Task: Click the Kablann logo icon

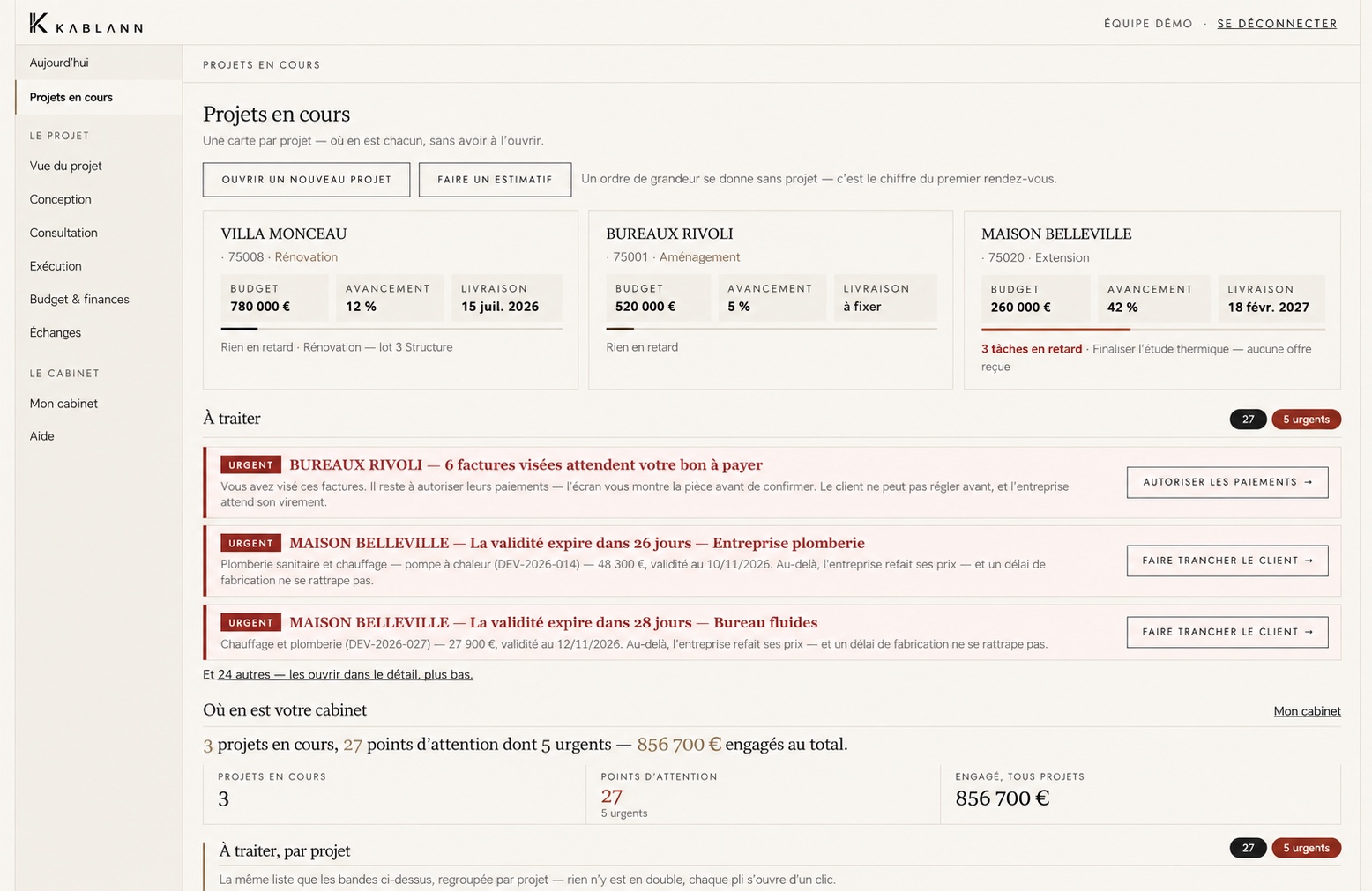Action: pyautogui.click(x=39, y=23)
